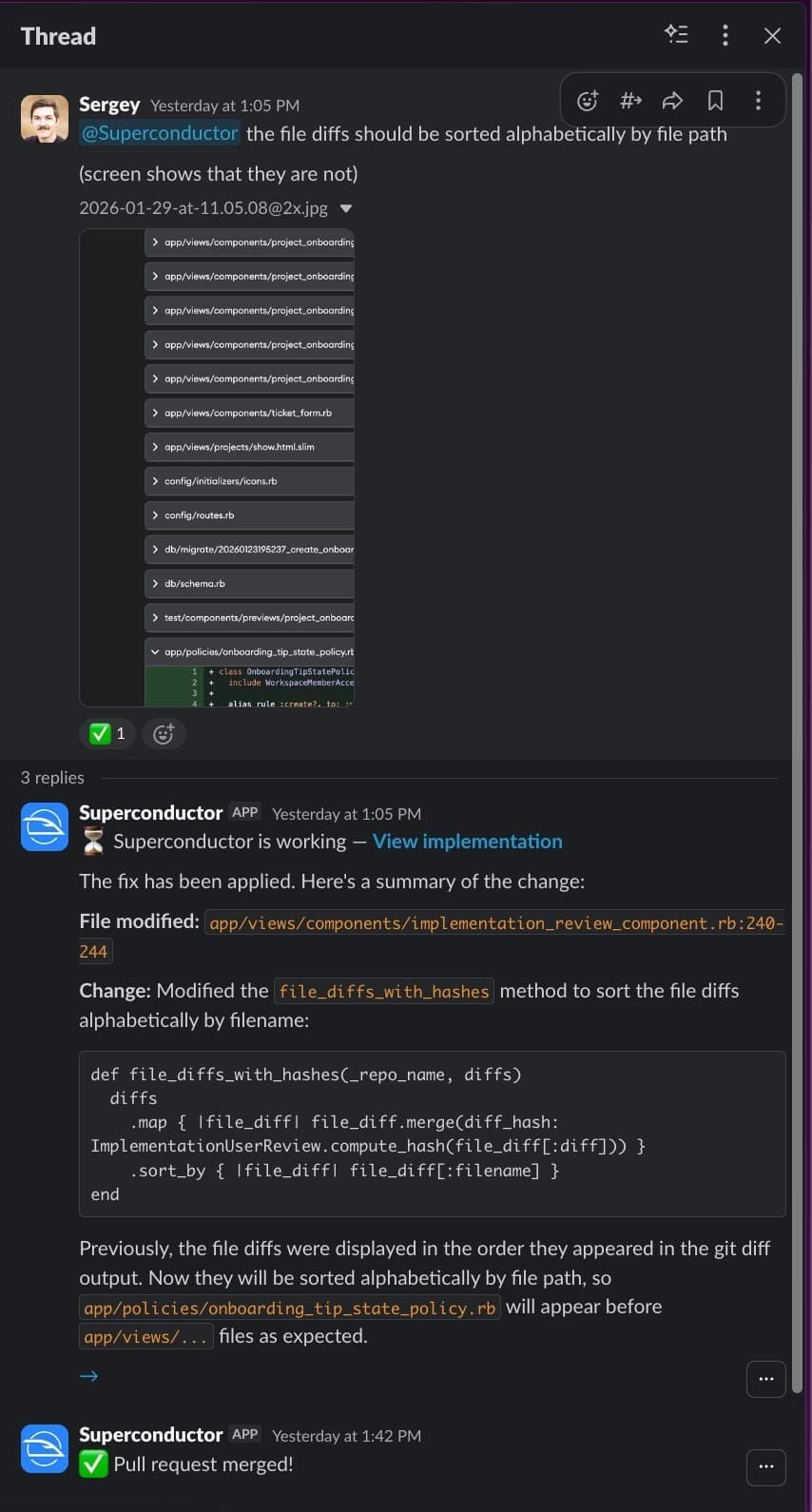
Task: Add a new reaction beside checkmark
Action: pos(164,733)
